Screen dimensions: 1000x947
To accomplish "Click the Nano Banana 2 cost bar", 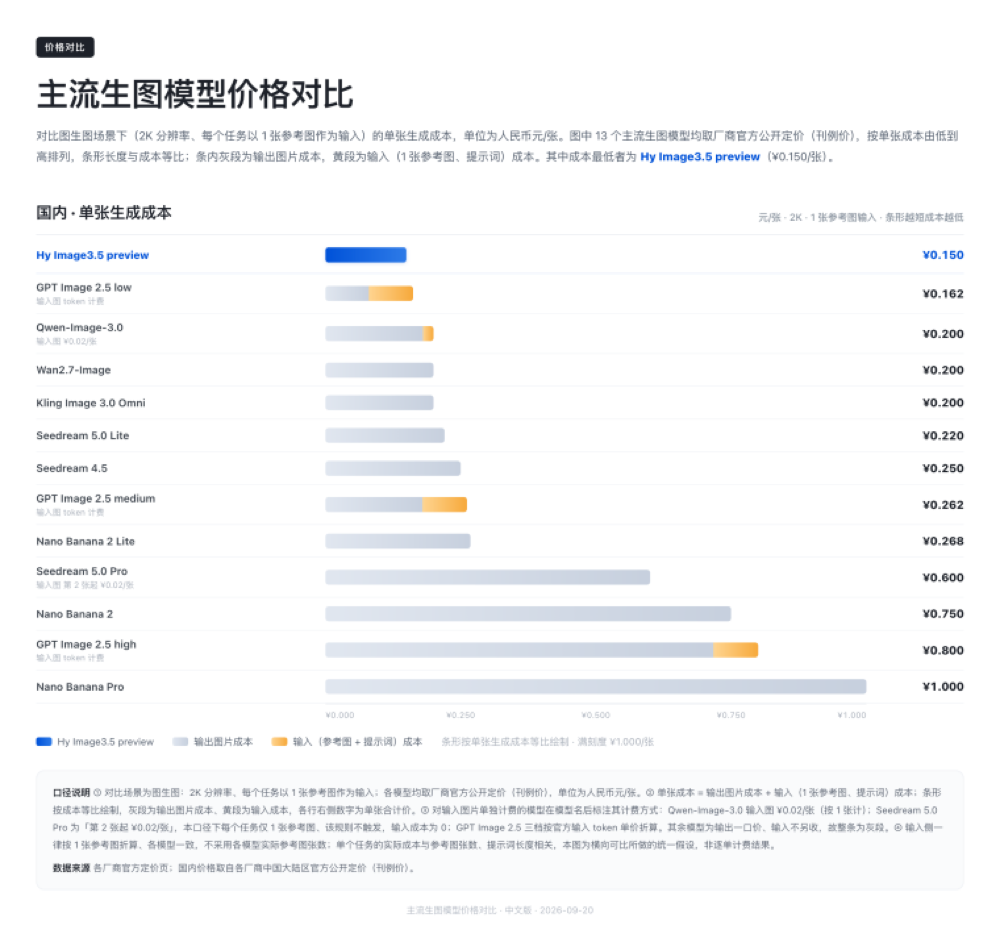I will coord(528,614).
